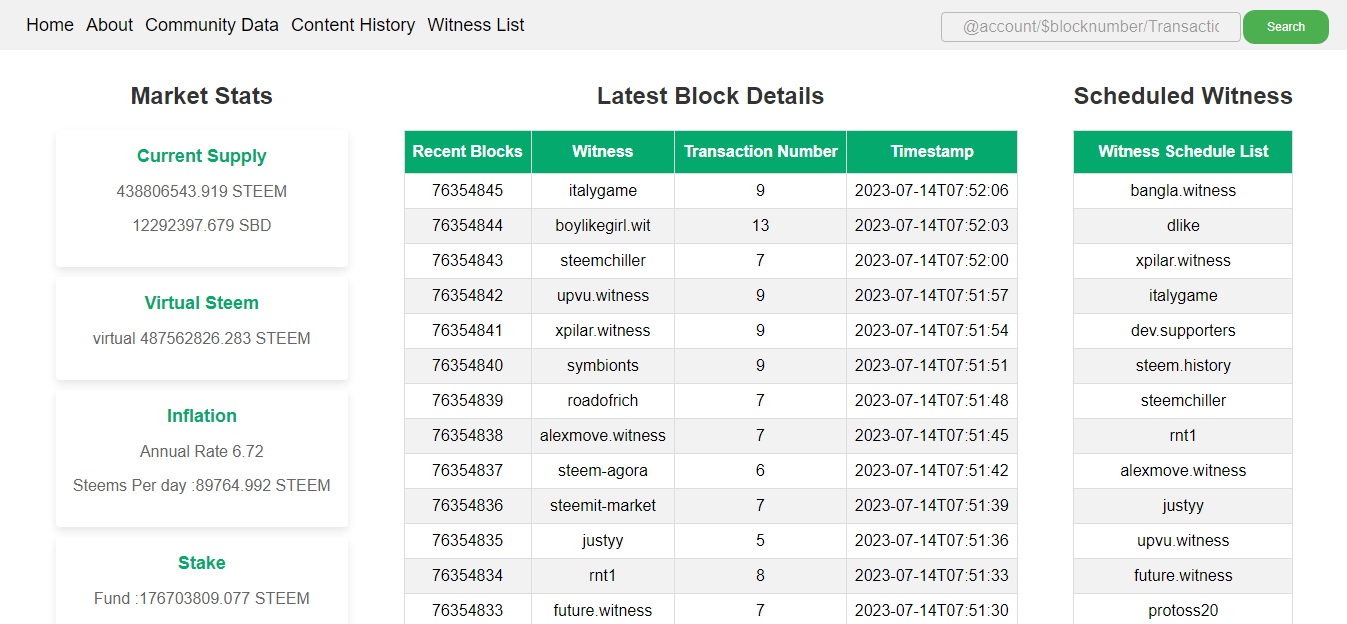1347x624 pixels.
Task: Select block number 76354837
Action: coord(468,471)
